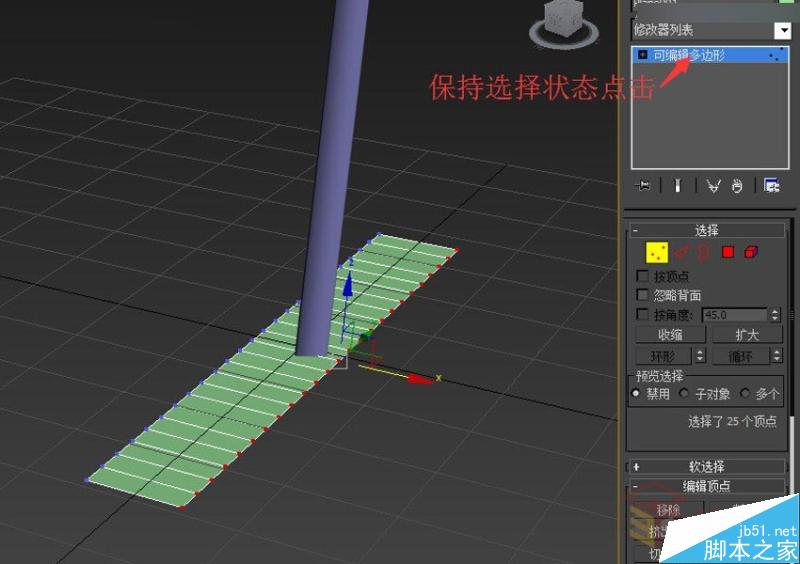Click the green object color swatch

(786, 2)
